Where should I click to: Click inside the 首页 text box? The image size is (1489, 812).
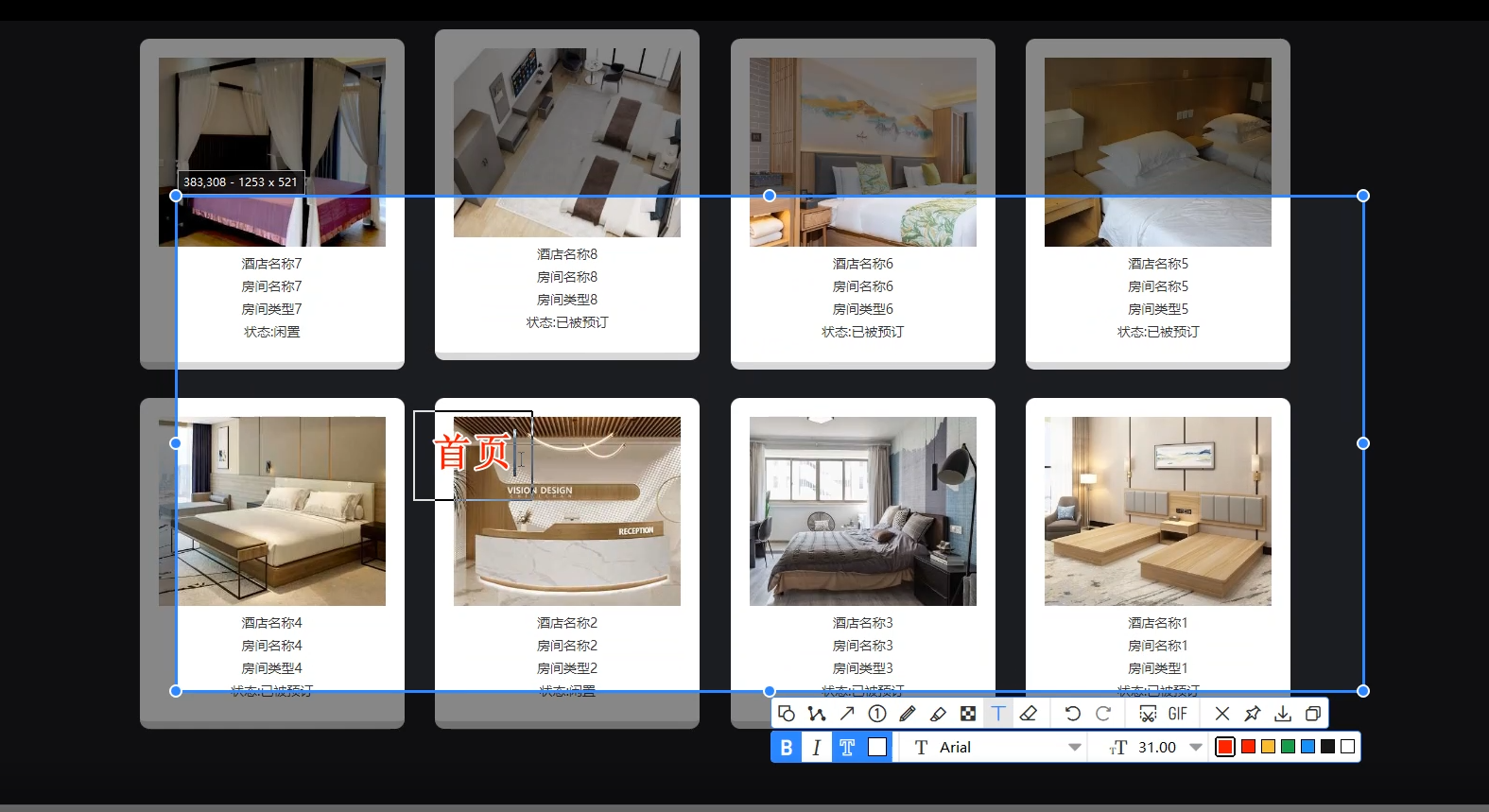tap(473, 455)
